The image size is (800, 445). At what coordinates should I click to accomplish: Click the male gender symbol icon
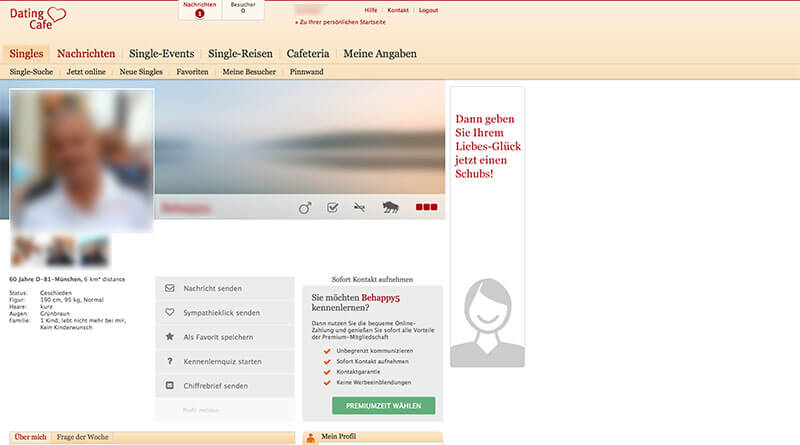click(305, 208)
